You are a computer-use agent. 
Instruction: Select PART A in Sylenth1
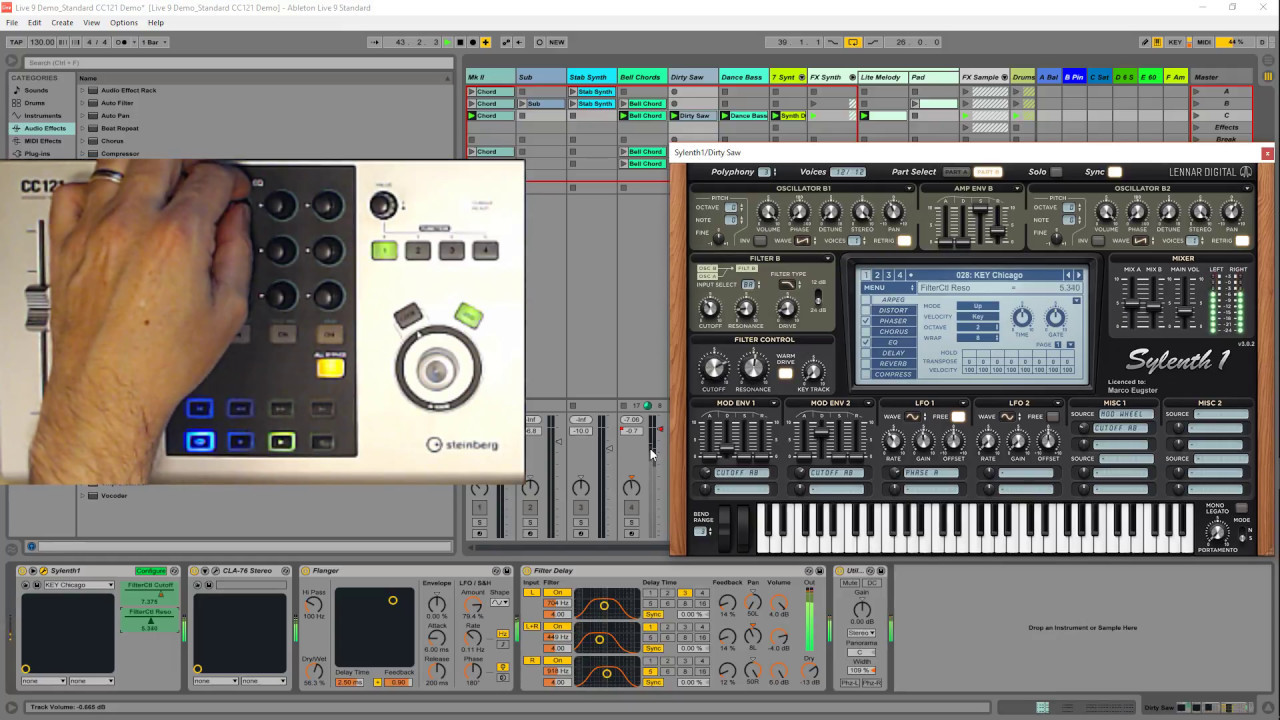coord(956,172)
